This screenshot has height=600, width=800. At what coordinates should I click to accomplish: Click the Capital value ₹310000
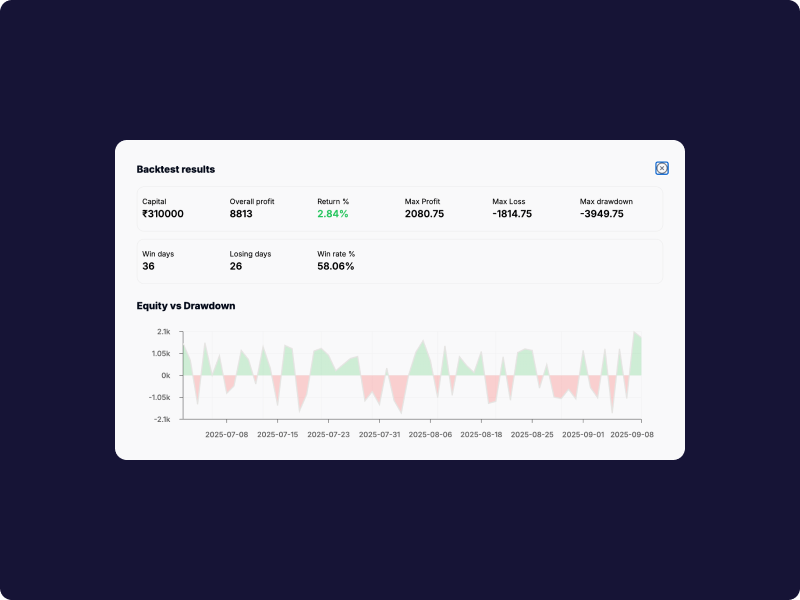[163, 214]
